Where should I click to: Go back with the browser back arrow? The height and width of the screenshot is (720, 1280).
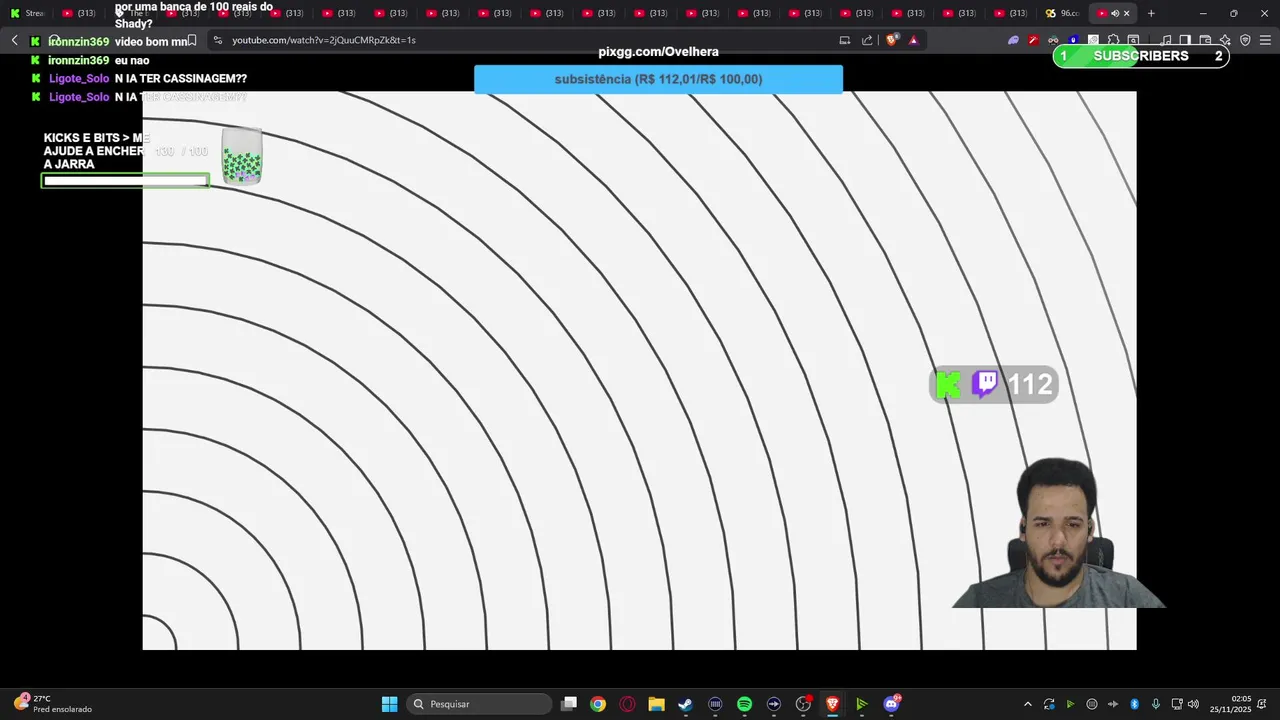[14, 40]
